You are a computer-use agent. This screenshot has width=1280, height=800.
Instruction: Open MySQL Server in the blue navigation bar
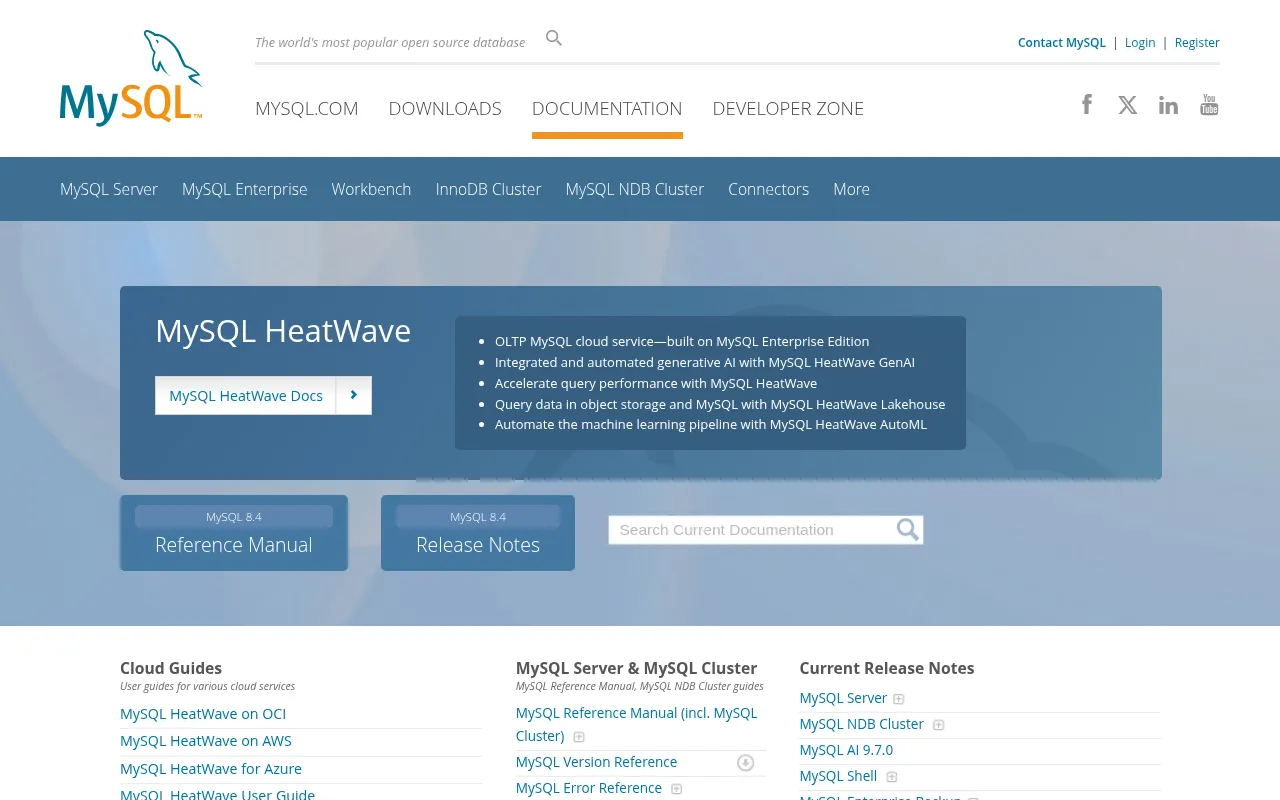(109, 189)
